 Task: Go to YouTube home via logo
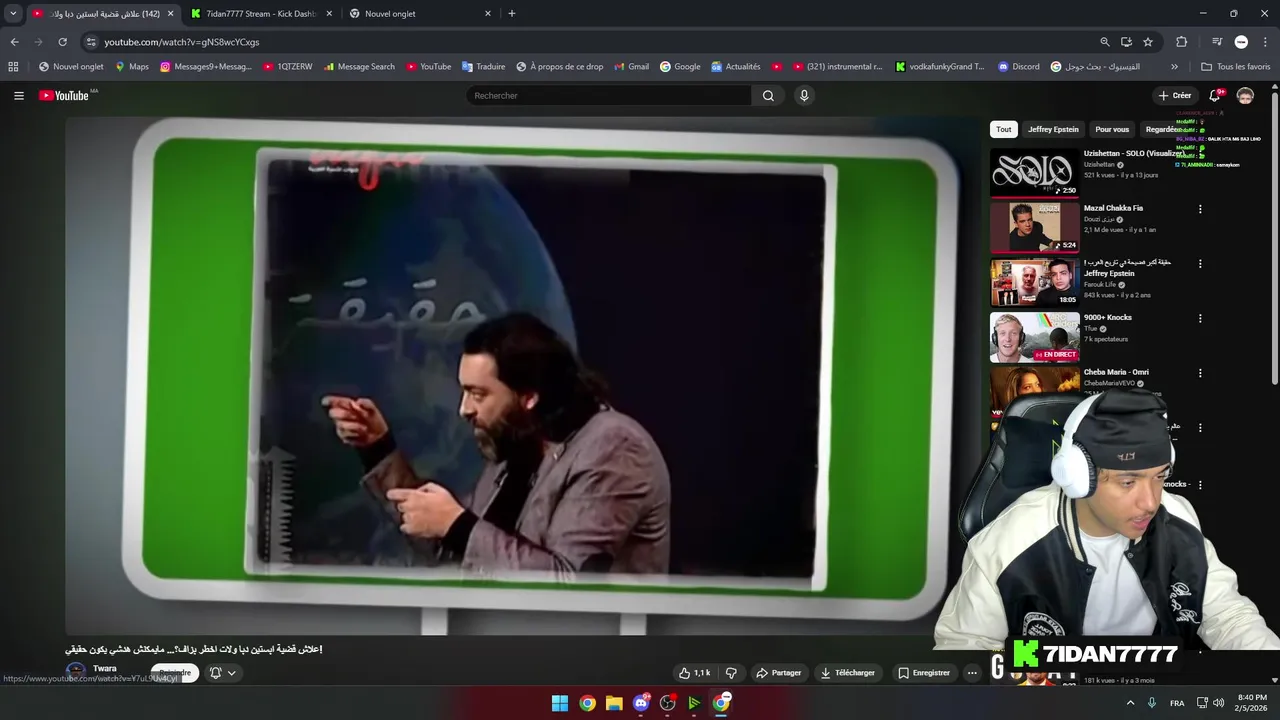tap(64, 96)
